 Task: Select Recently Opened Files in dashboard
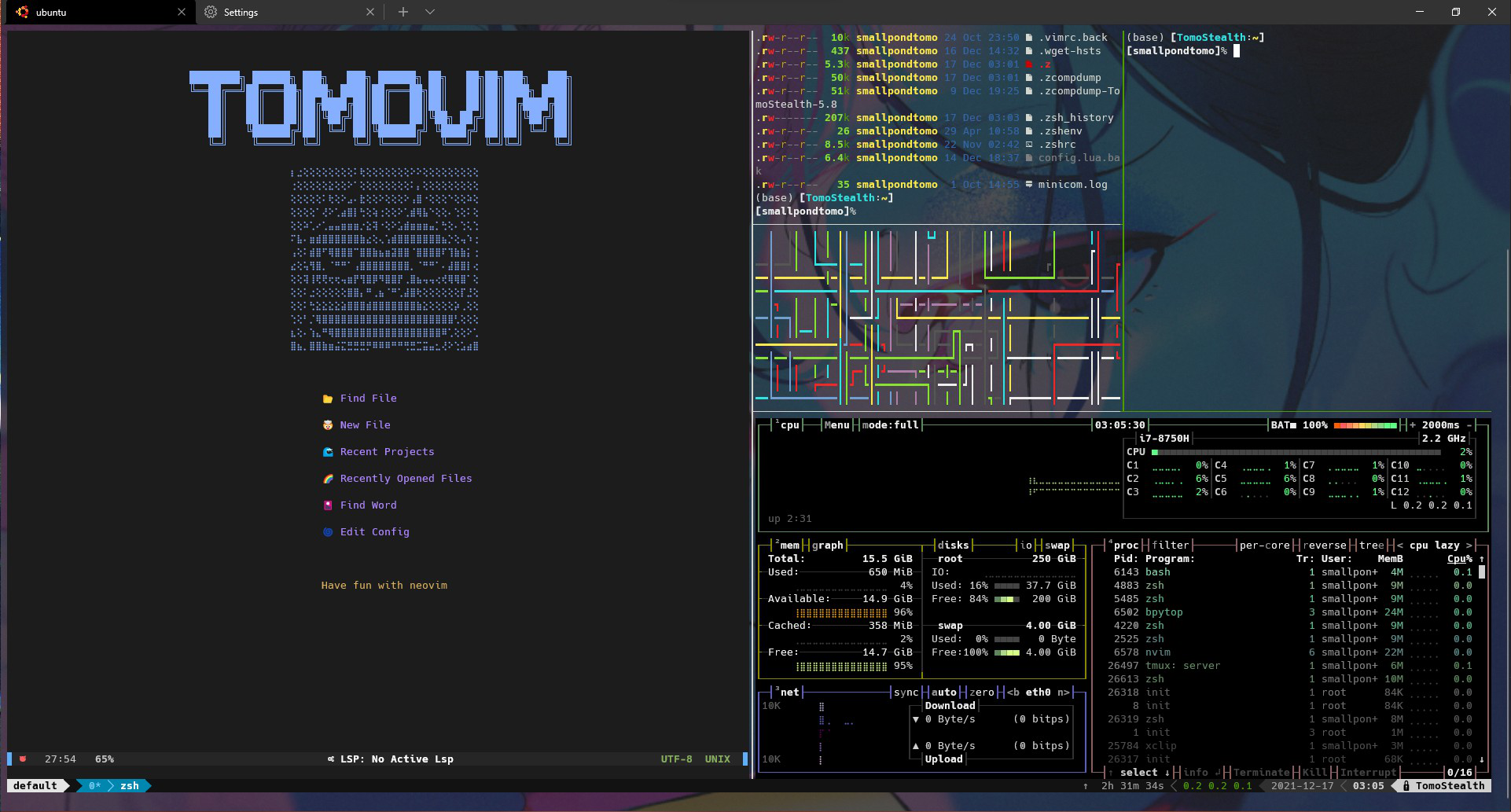coord(406,479)
